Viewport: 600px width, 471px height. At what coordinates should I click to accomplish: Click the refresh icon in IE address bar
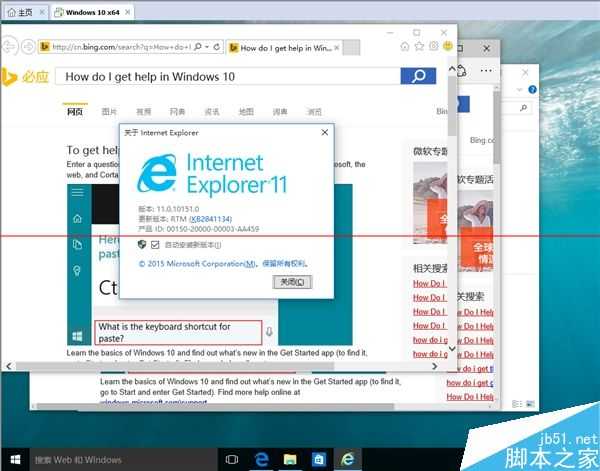(x=217, y=47)
